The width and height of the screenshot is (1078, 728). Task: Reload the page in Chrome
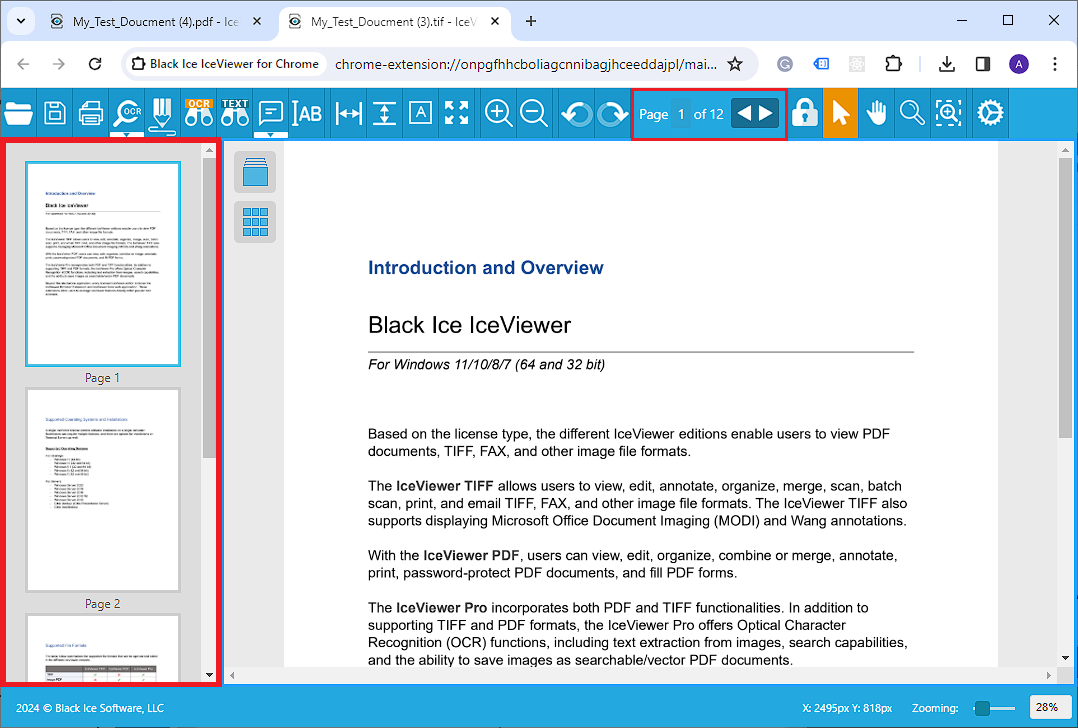click(x=95, y=64)
